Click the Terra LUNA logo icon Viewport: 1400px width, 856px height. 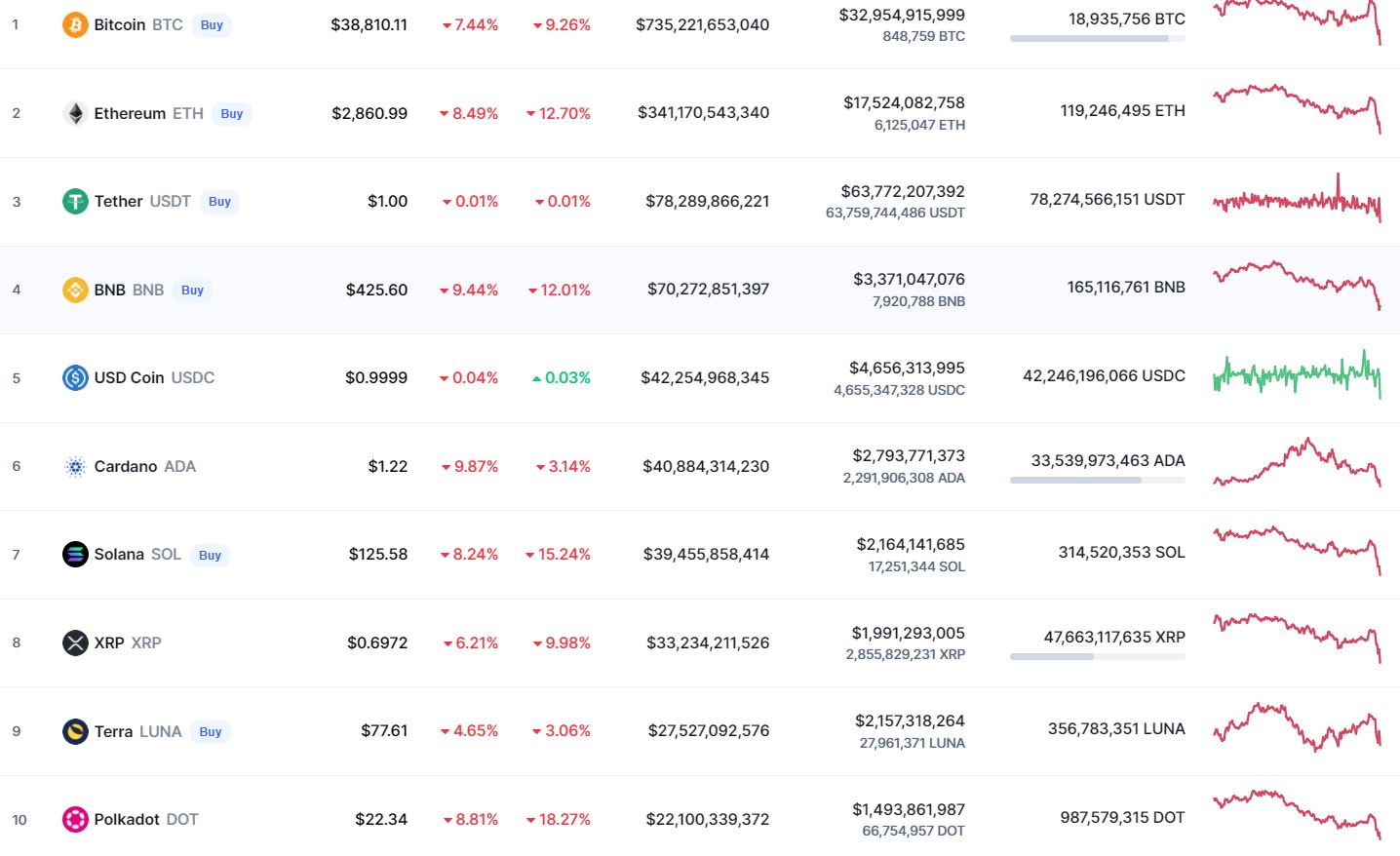[x=75, y=730]
